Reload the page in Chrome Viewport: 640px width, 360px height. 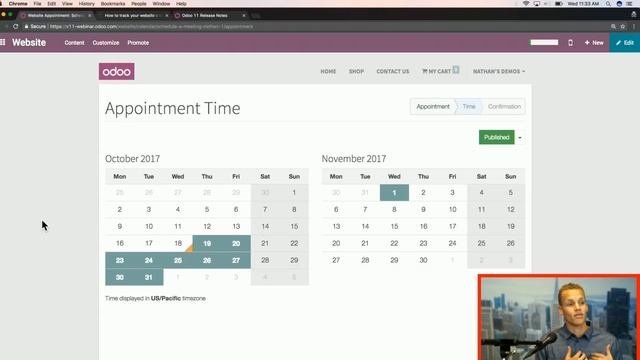pos(16,27)
